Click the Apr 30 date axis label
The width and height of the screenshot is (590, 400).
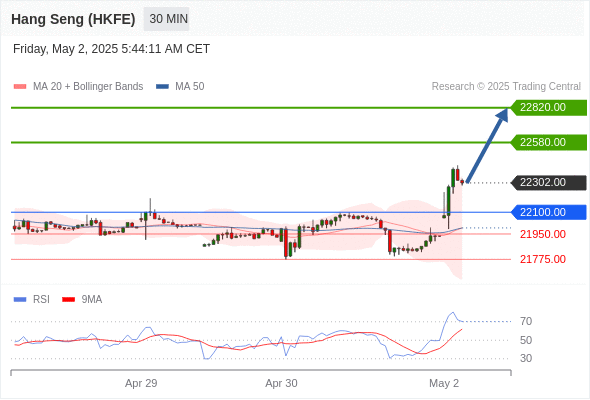[x=281, y=383]
